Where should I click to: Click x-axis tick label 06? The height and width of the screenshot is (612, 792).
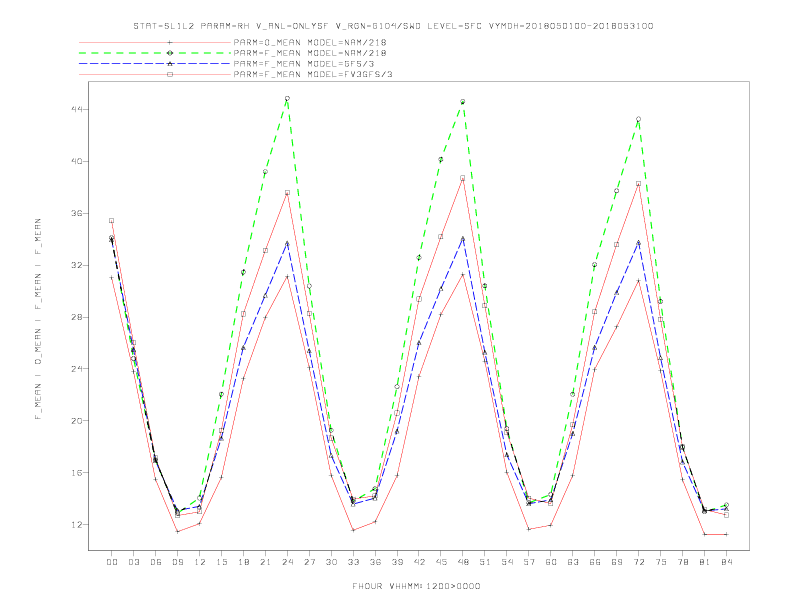[156, 562]
